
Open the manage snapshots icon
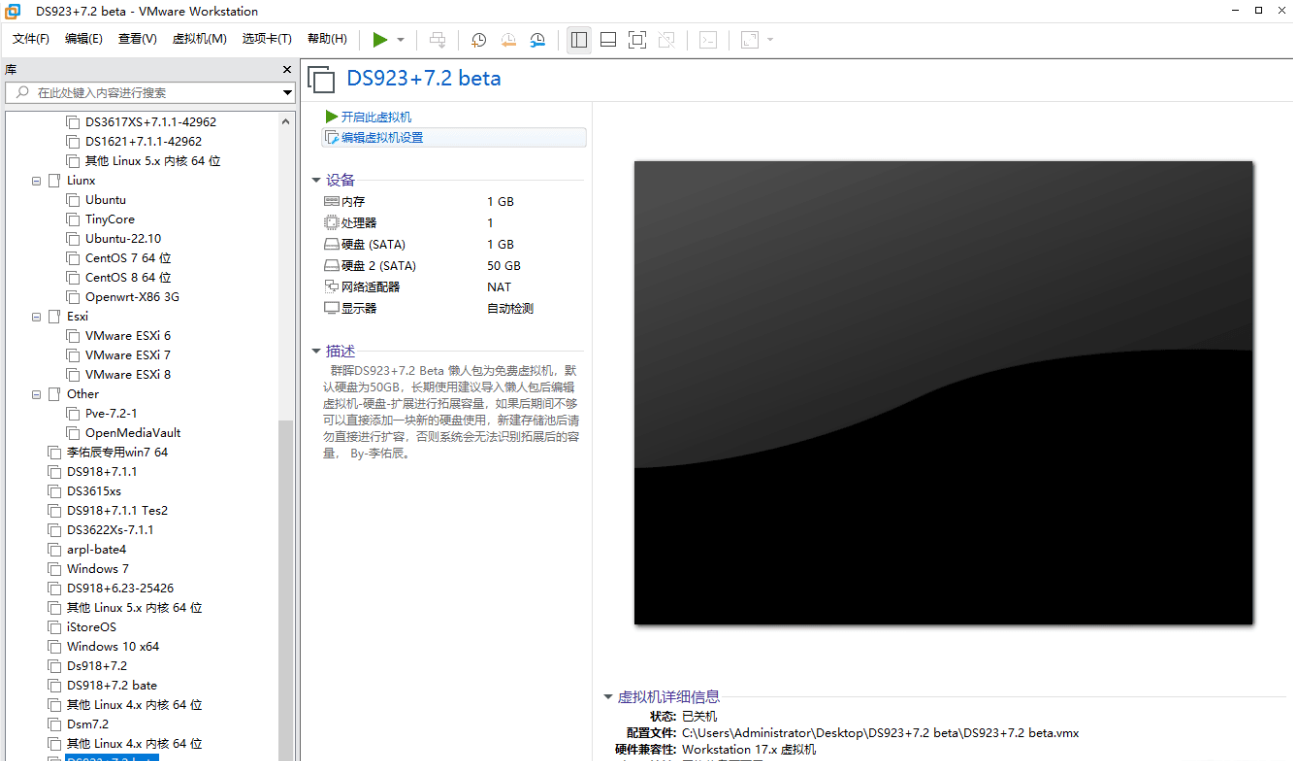537,40
